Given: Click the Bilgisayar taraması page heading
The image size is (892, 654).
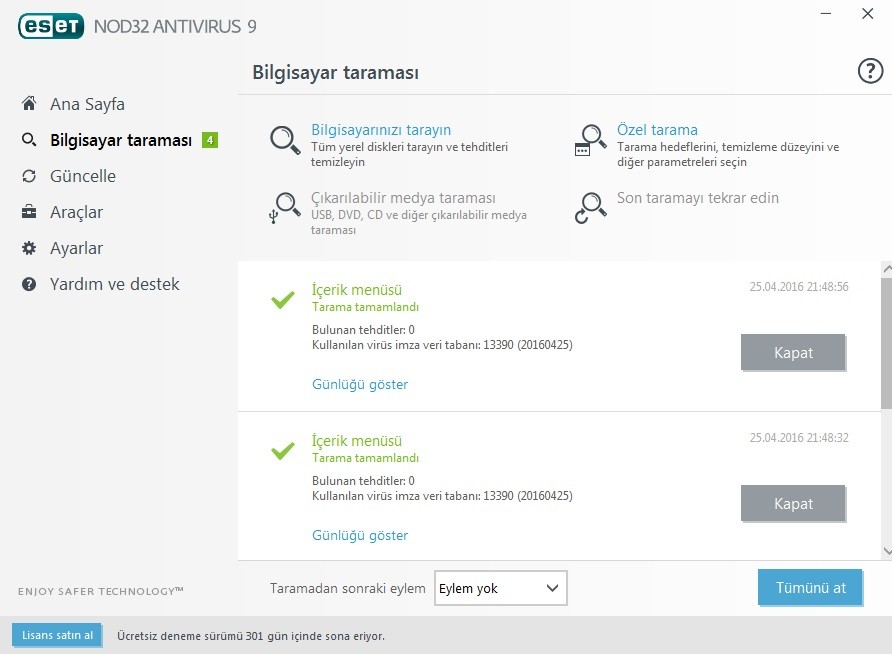Looking at the screenshot, I should (335, 73).
